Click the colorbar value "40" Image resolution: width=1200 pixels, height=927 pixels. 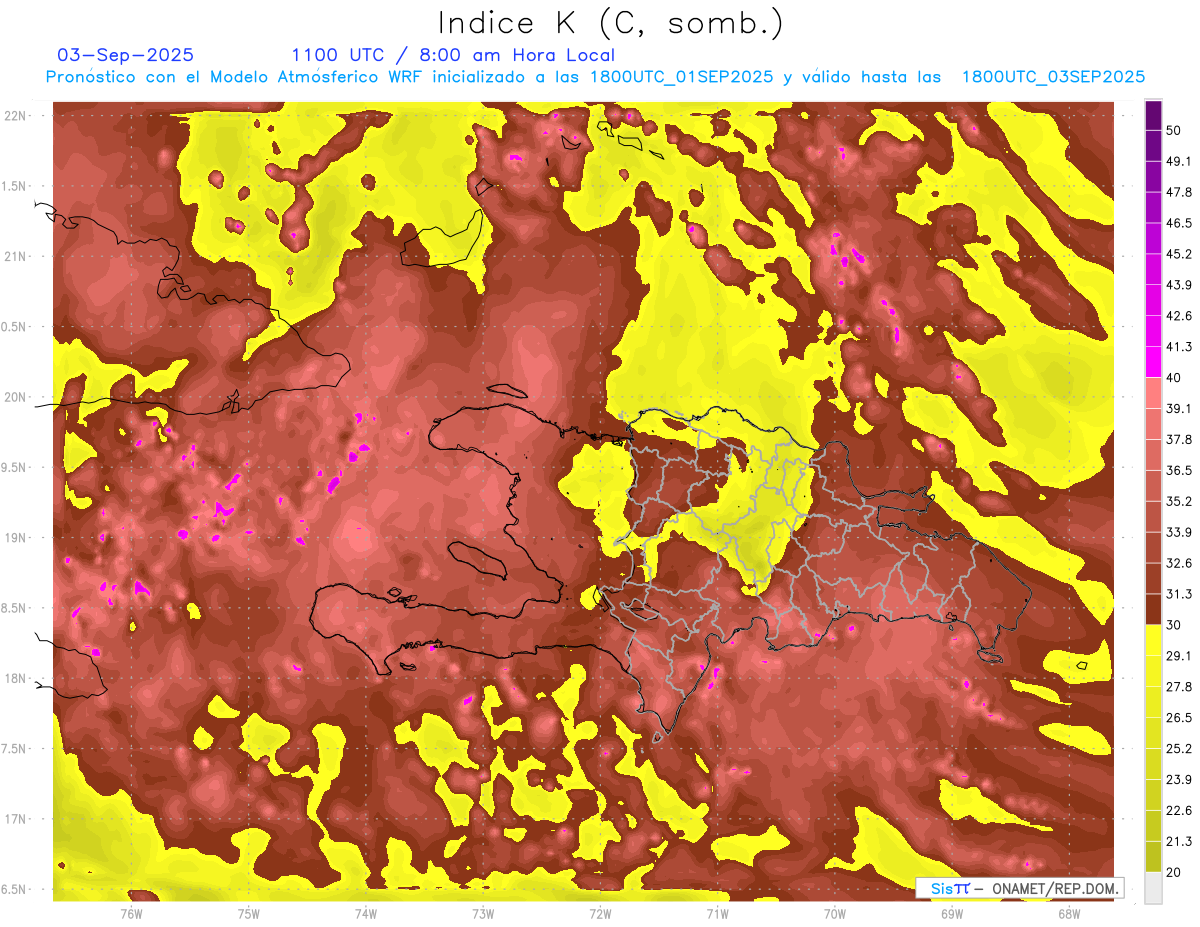click(1174, 377)
